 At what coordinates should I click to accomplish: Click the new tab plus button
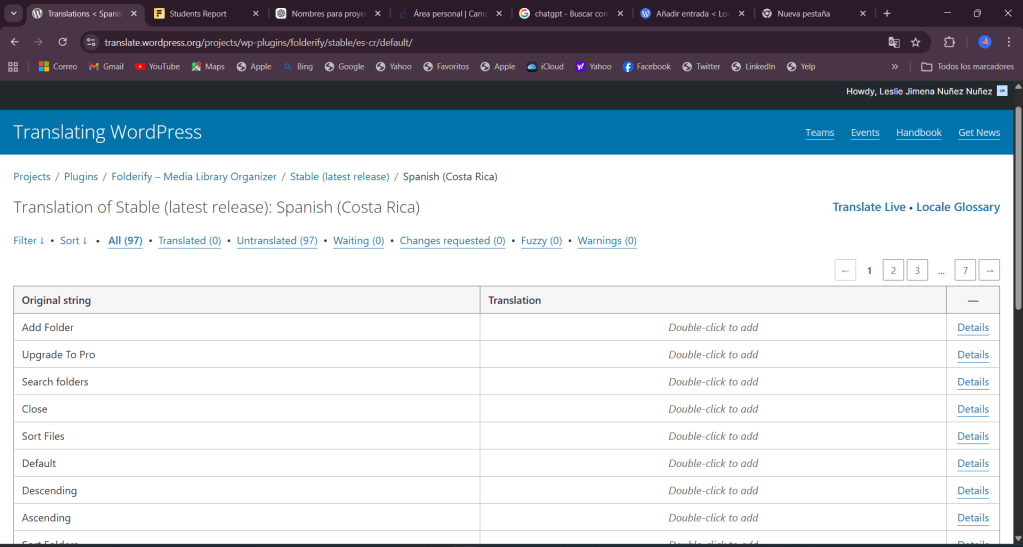click(x=887, y=14)
